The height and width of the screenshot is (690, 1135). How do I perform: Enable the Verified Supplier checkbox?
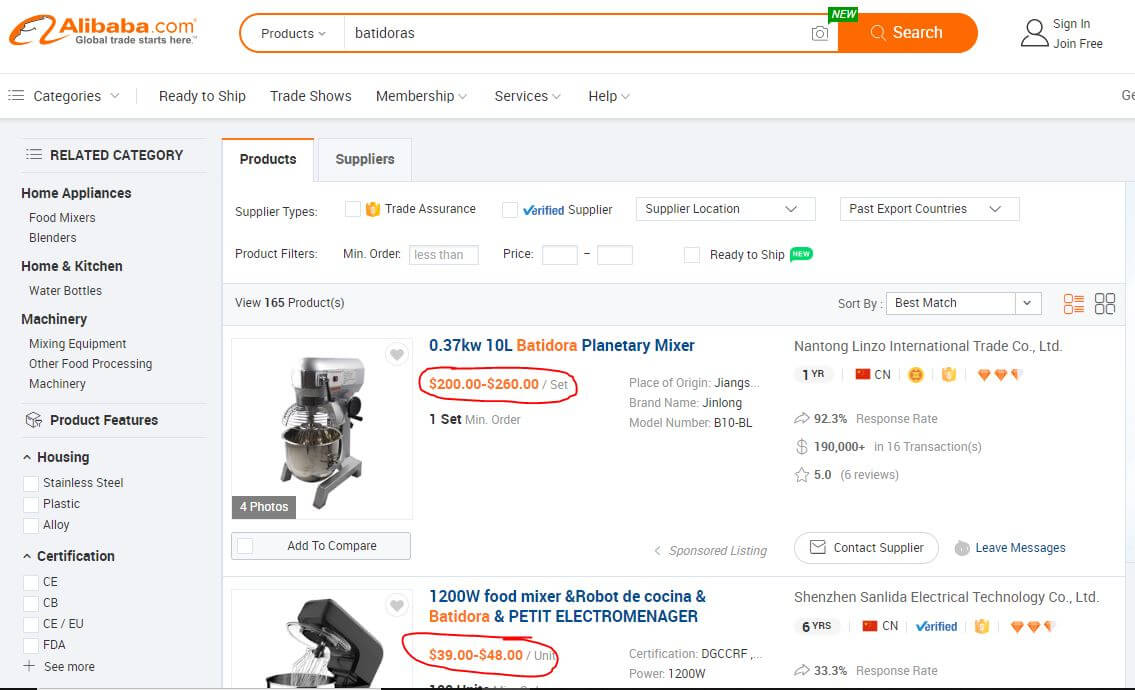[x=510, y=210]
